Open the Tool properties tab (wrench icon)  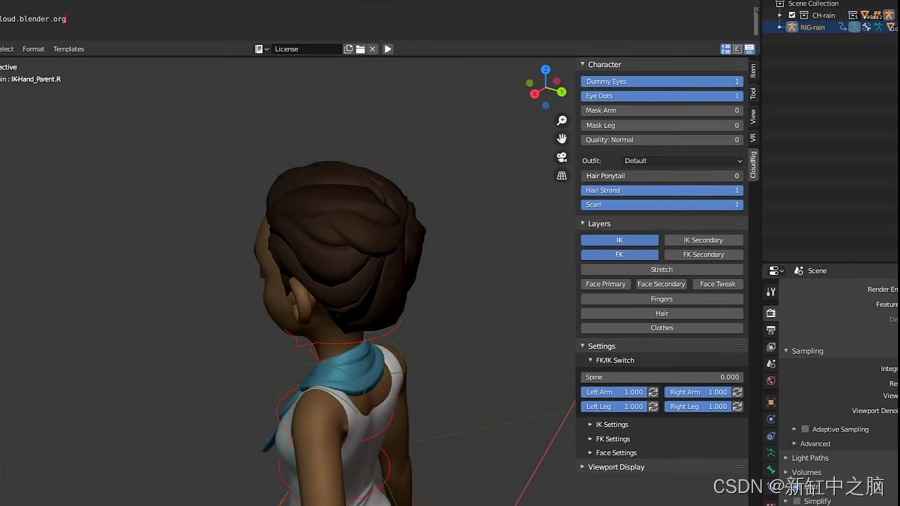click(x=771, y=292)
